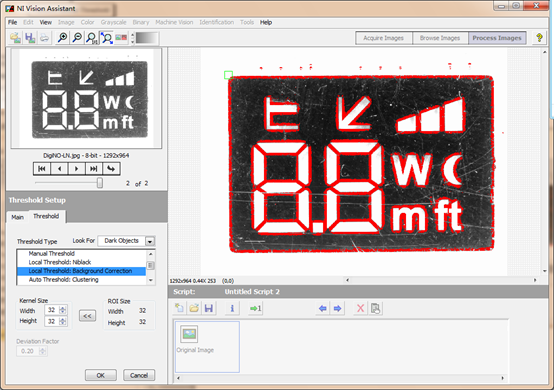Click the image navigation slider handle
The image size is (554, 390).
(100, 183)
